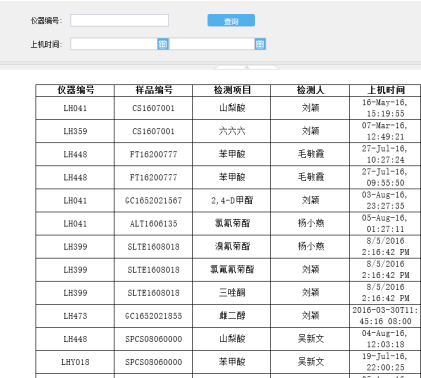Click the 上机时间 column header

385,90
